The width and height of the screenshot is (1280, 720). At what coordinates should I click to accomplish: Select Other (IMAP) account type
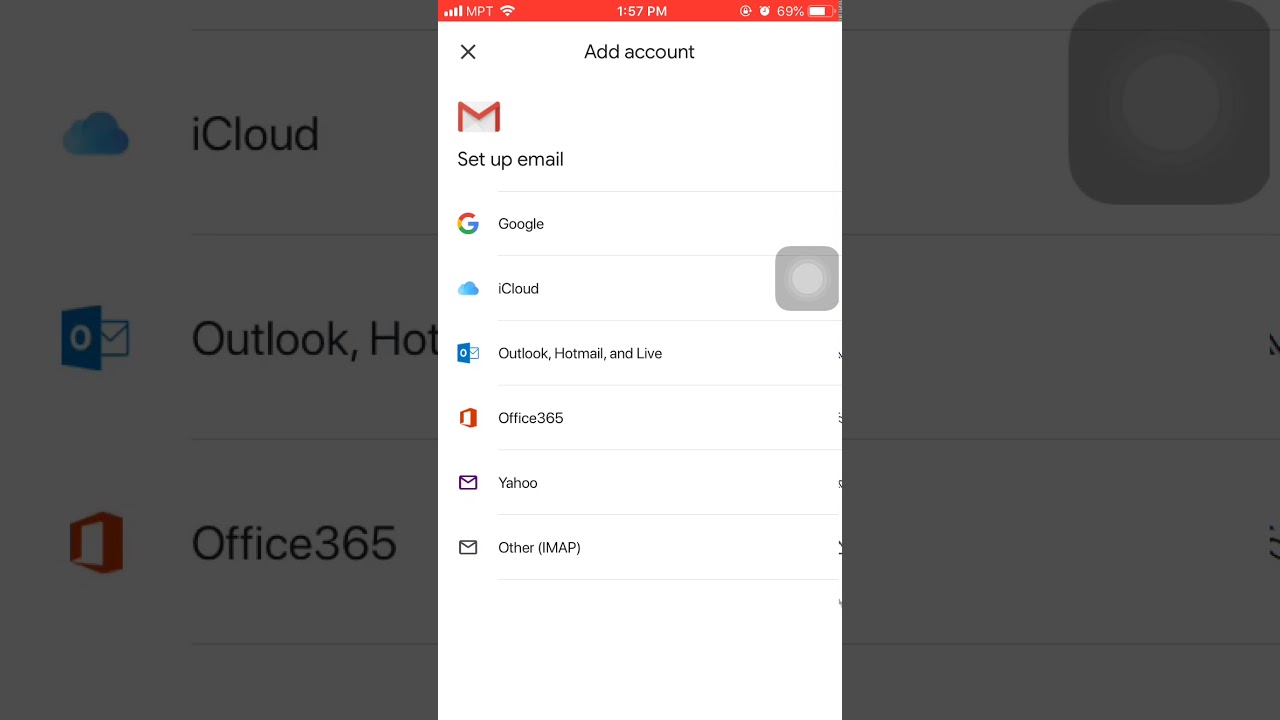pos(640,547)
